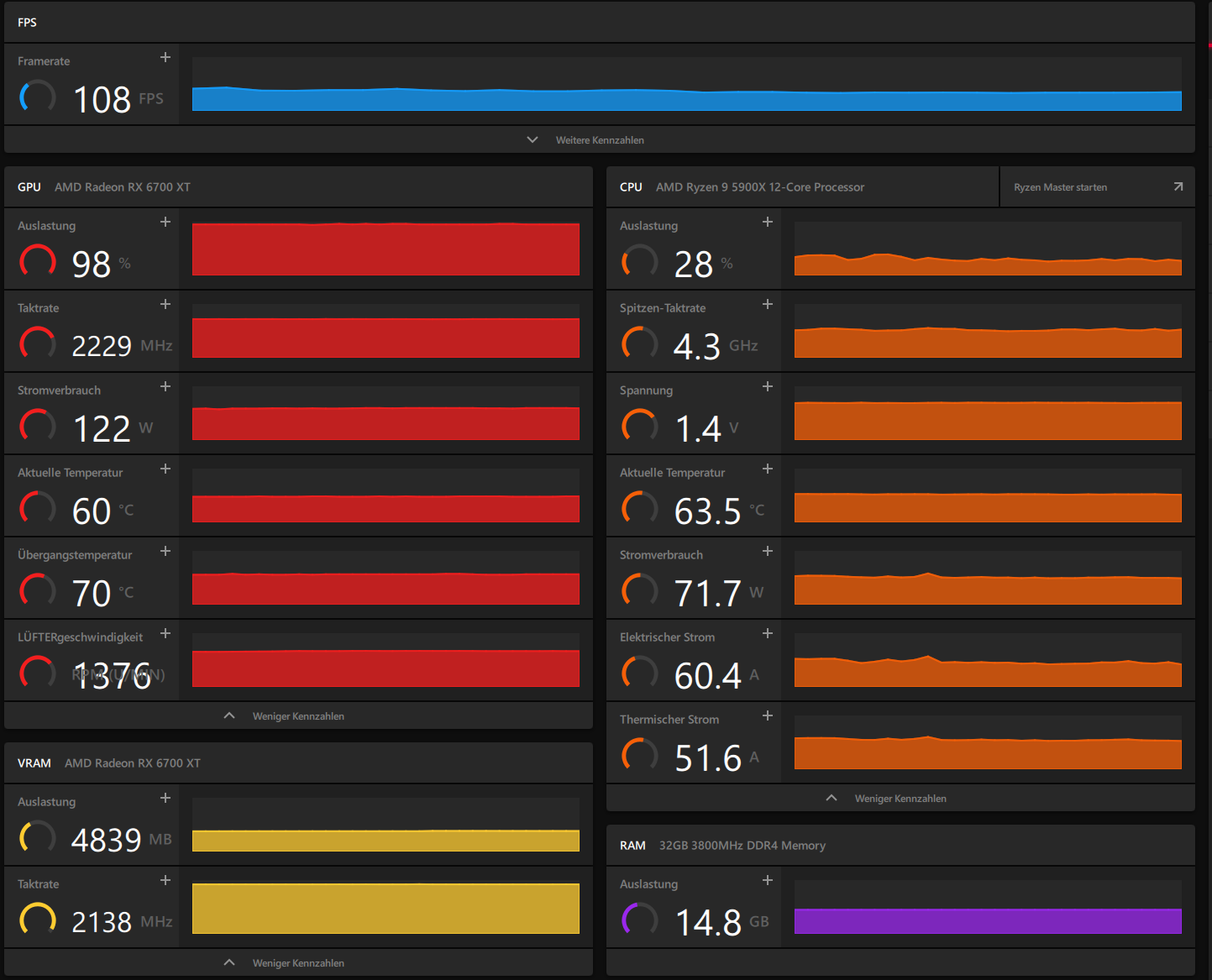1212x980 pixels.
Task: Click the blue Framerate graph
Action: coord(687,84)
